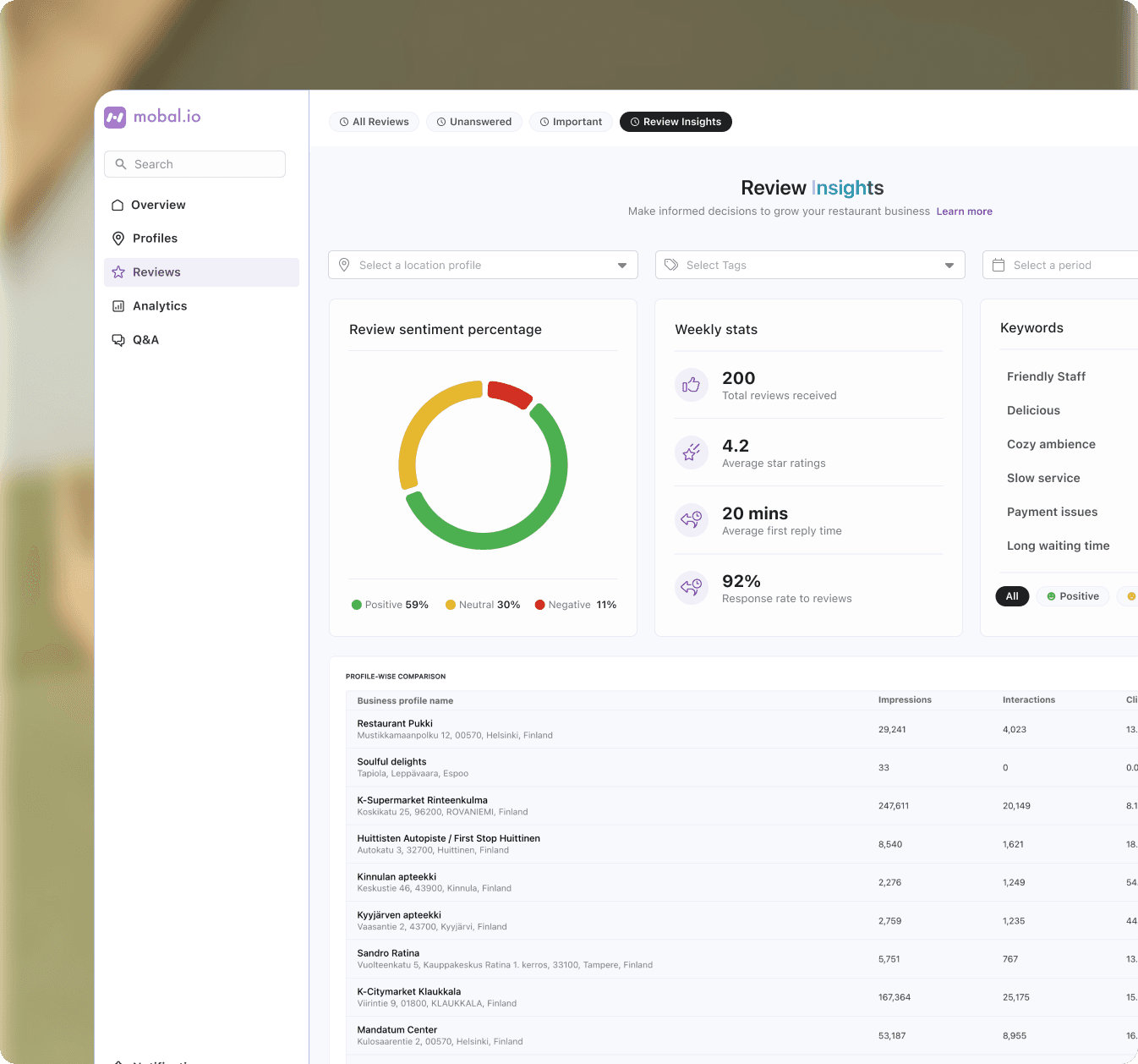
Task: Select Huittisten Autopiste / First Stop Huittinen
Action: (x=741, y=844)
